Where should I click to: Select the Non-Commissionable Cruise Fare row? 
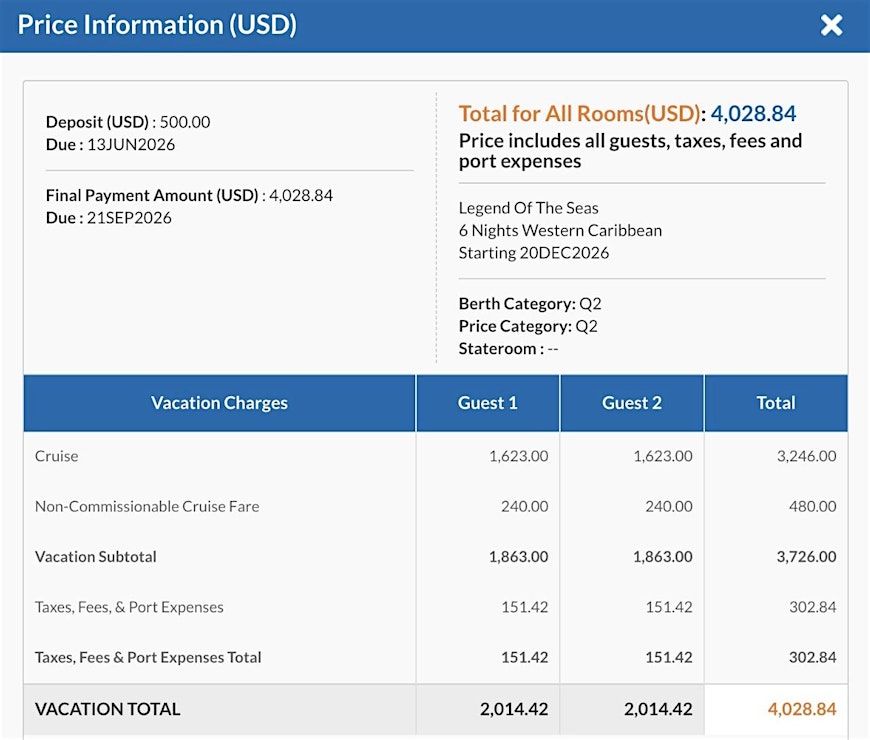point(436,506)
